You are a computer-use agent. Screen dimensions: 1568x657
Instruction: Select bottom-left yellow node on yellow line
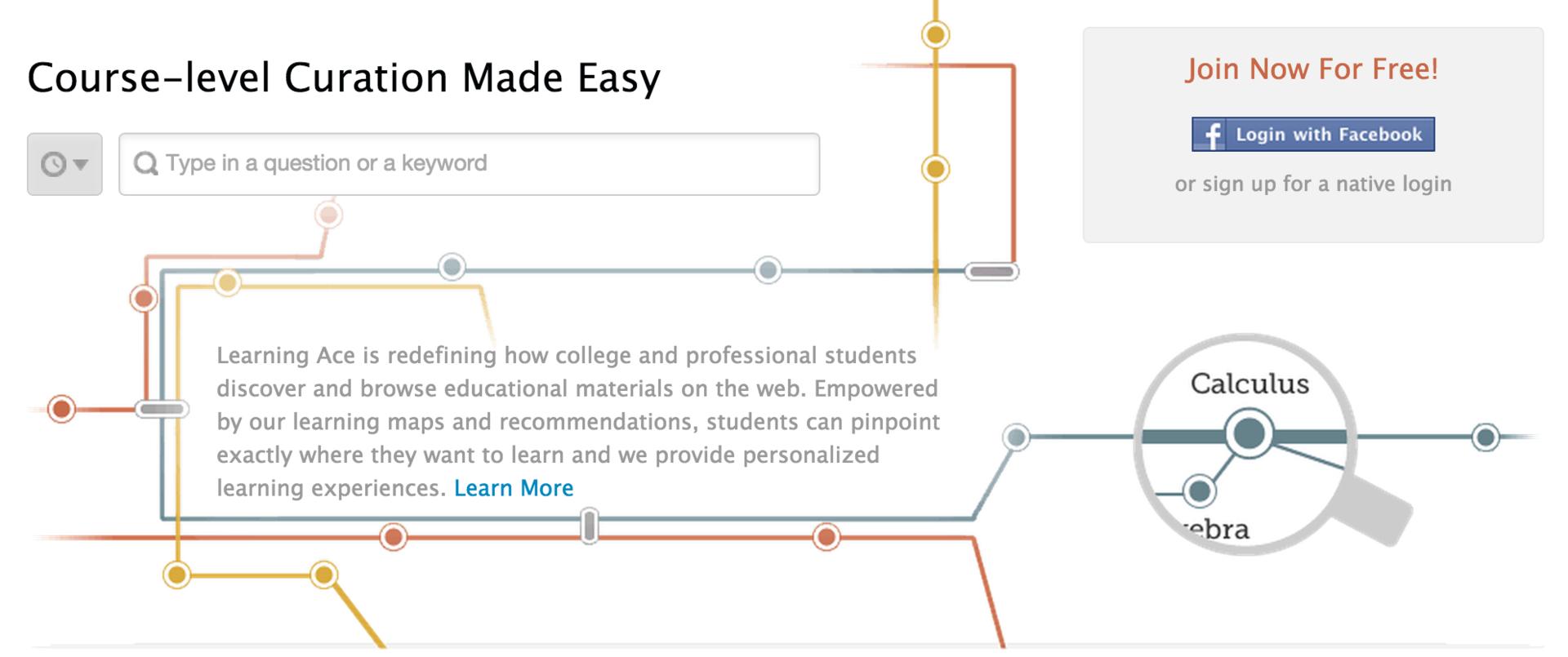[176, 575]
